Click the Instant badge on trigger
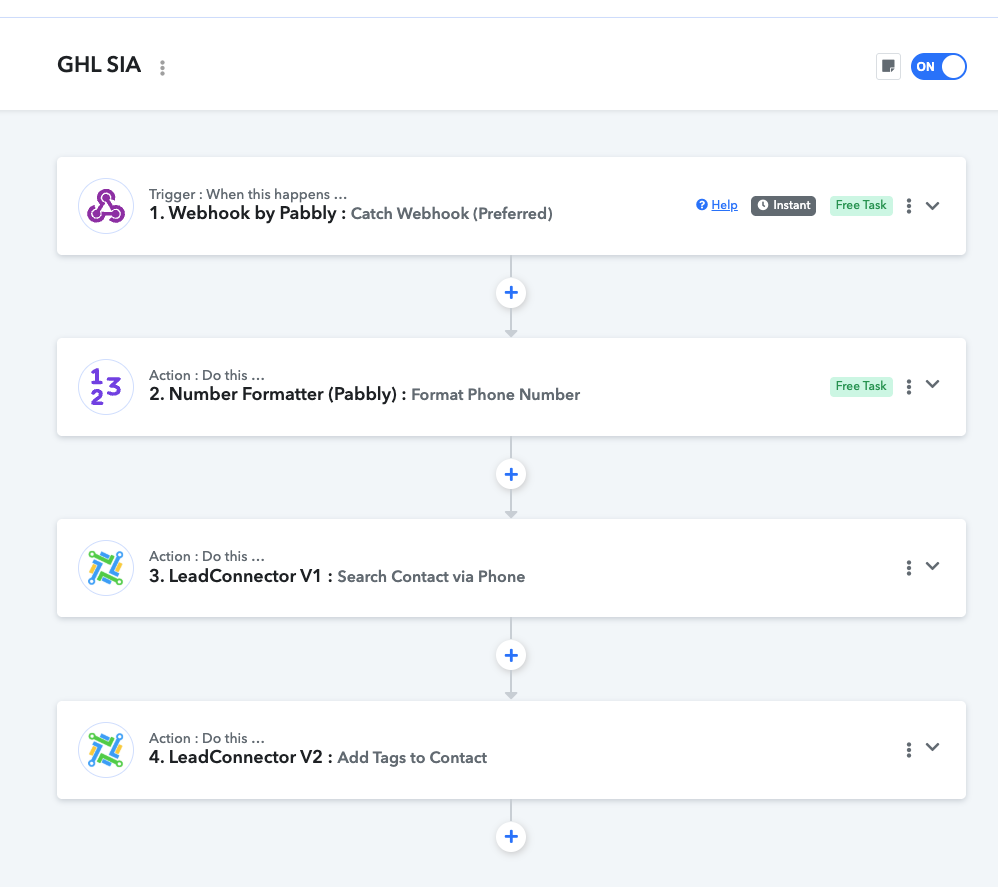The width and height of the screenshot is (998, 887). [783, 206]
